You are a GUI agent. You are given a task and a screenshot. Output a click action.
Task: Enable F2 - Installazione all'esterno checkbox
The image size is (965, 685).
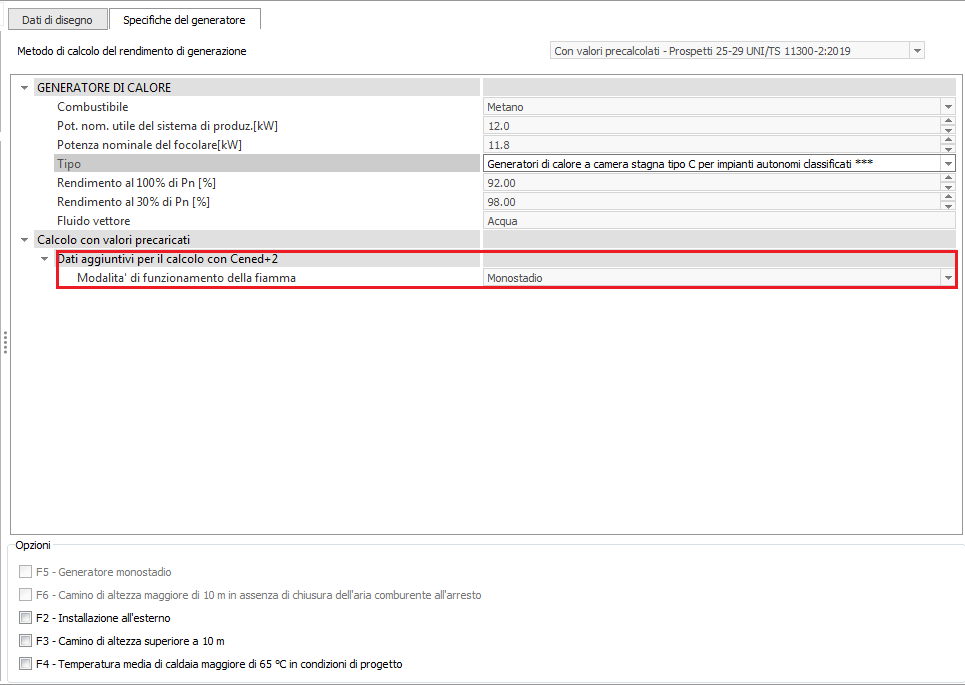(x=25, y=618)
